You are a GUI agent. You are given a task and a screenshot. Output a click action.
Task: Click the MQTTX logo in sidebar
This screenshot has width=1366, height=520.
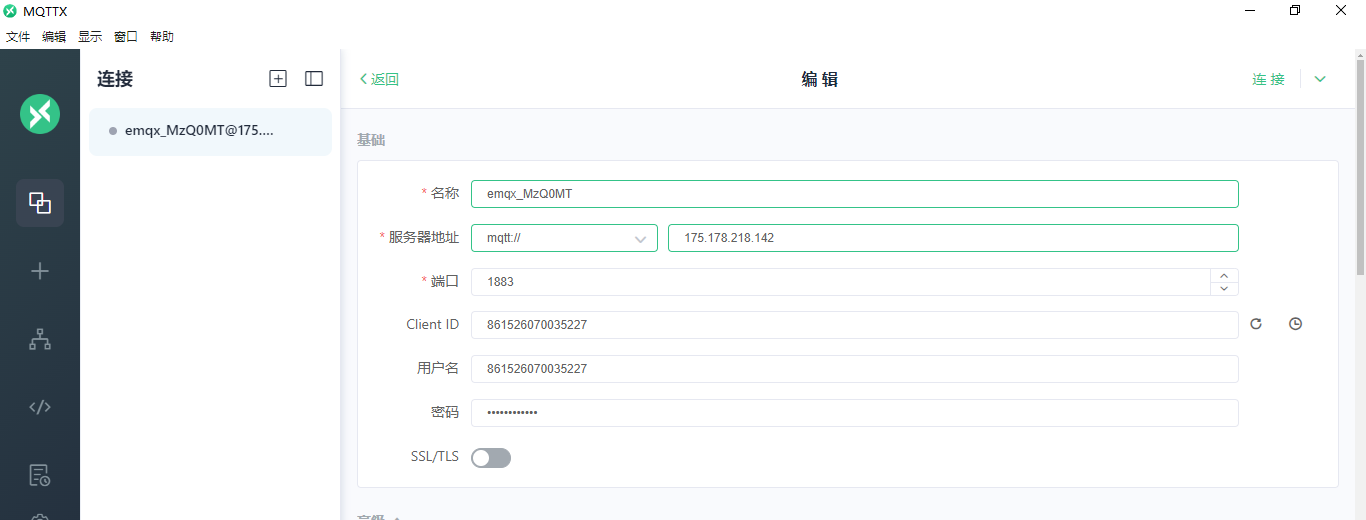point(40,114)
